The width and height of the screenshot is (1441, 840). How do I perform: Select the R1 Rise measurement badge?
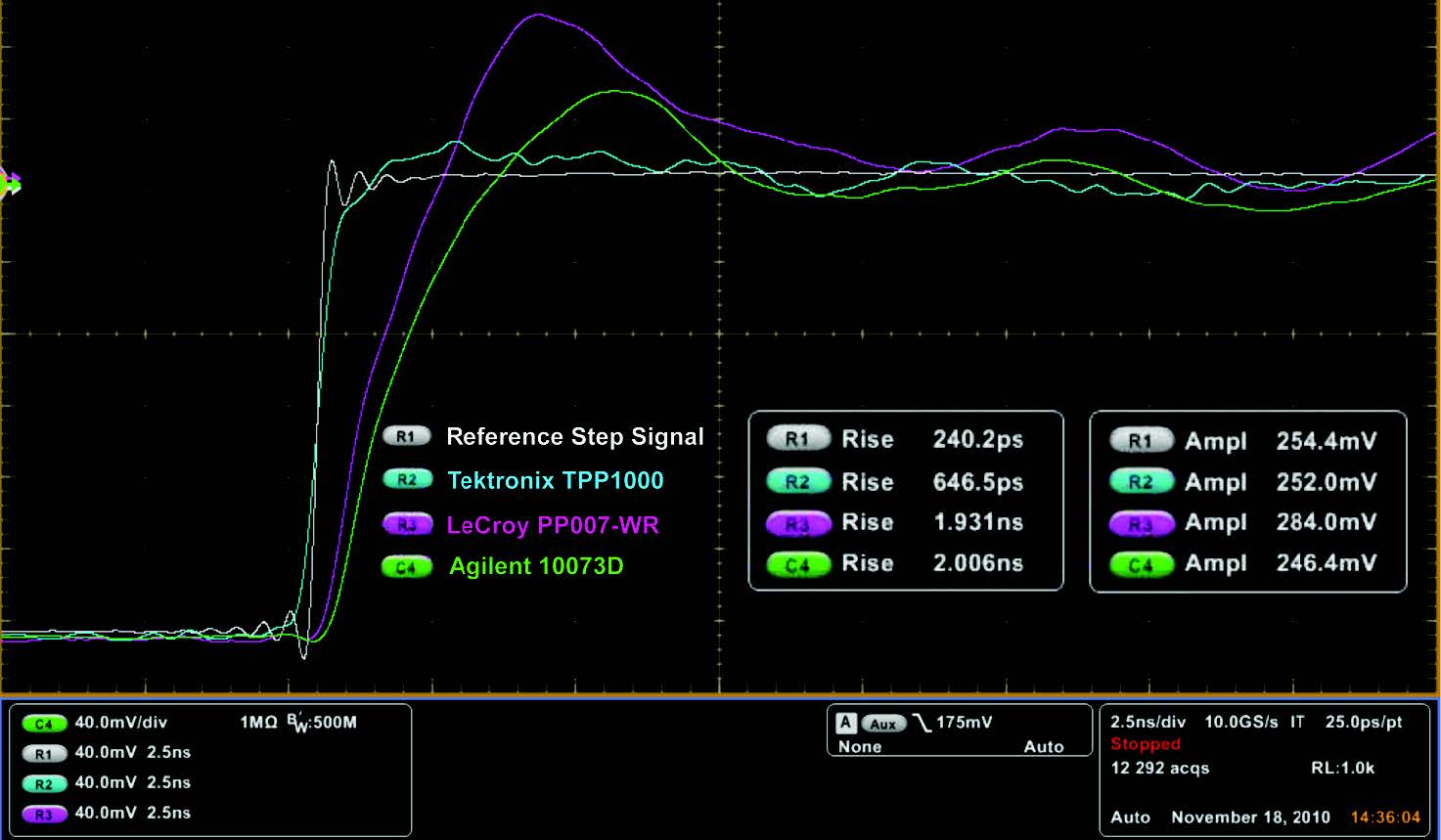[797, 439]
